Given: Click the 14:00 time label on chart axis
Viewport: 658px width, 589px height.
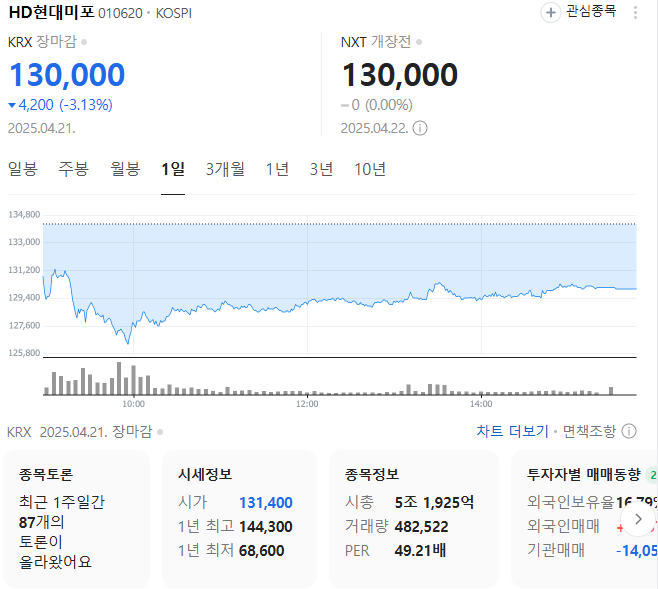Looking at the screenshot, I should [x=481, y=404].
